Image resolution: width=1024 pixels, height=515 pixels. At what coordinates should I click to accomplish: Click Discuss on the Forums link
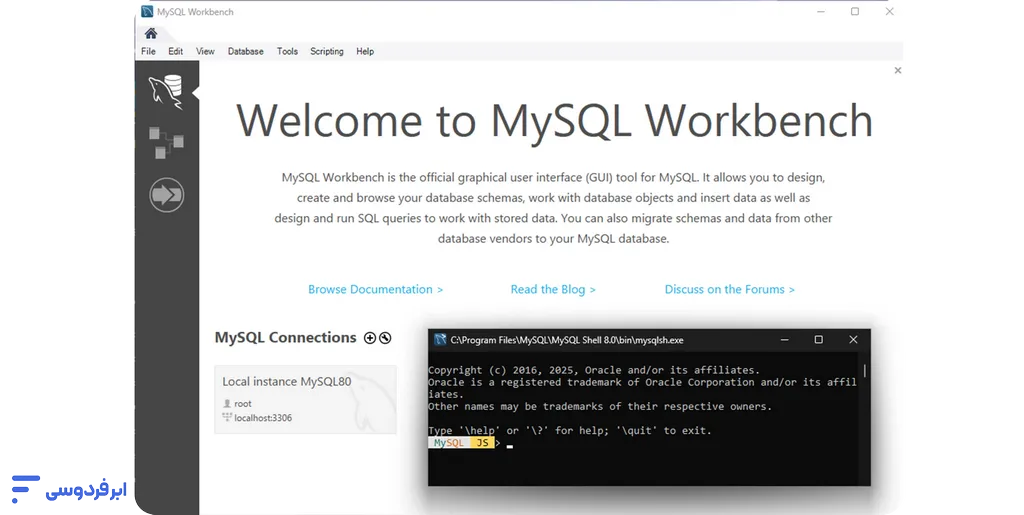coord(729,289)
